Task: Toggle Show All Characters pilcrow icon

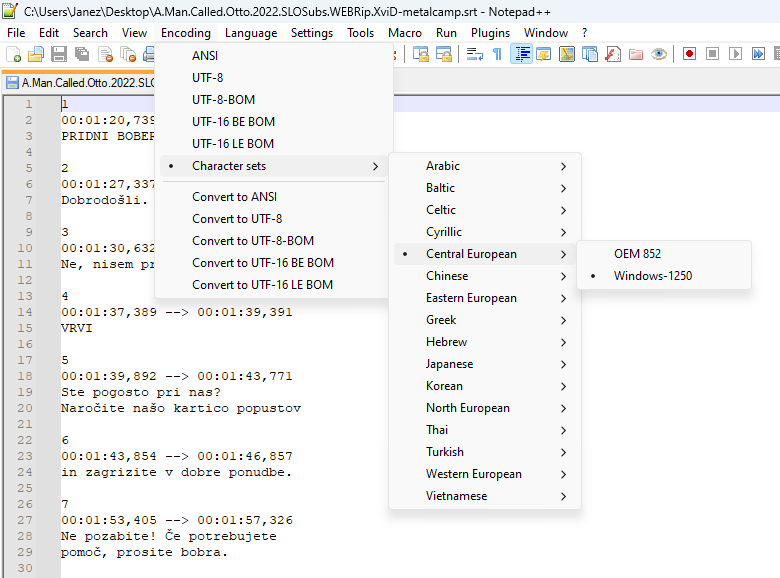Action: point(497,54)
